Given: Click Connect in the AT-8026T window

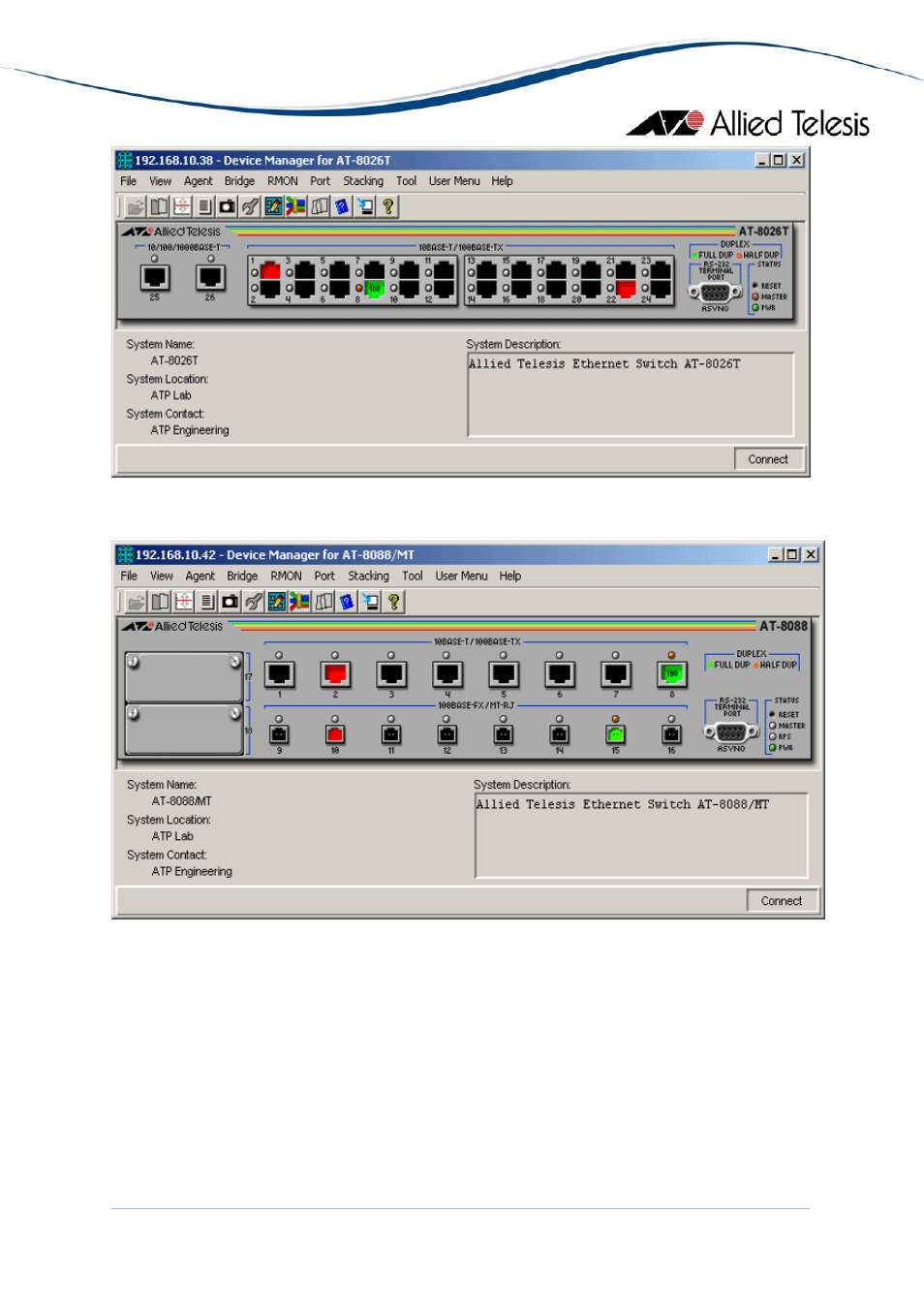Looking at the screenshot, I should [x=768, y=459].
